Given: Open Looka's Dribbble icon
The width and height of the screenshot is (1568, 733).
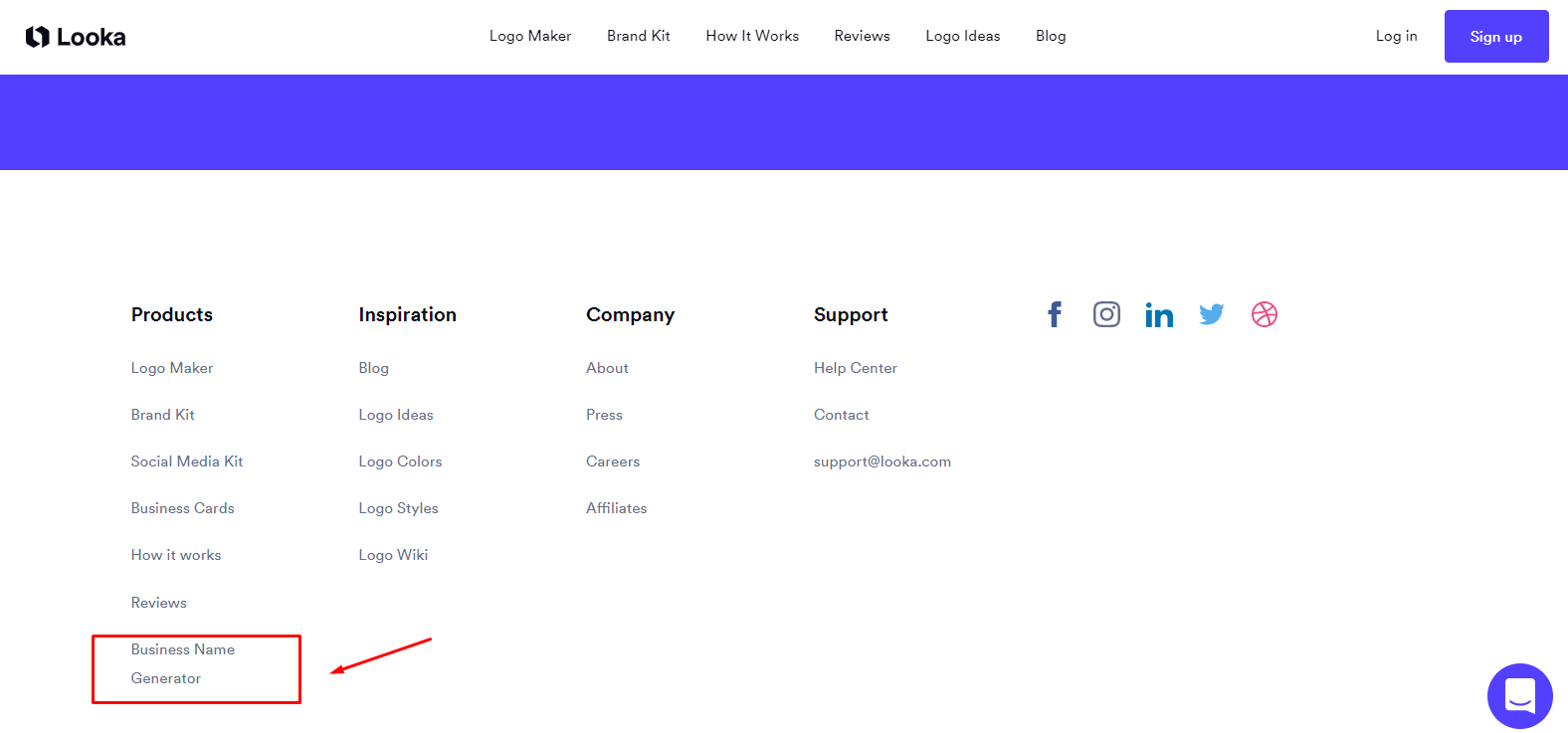Looking at the screenshot, I should [x=1265, y=314].
